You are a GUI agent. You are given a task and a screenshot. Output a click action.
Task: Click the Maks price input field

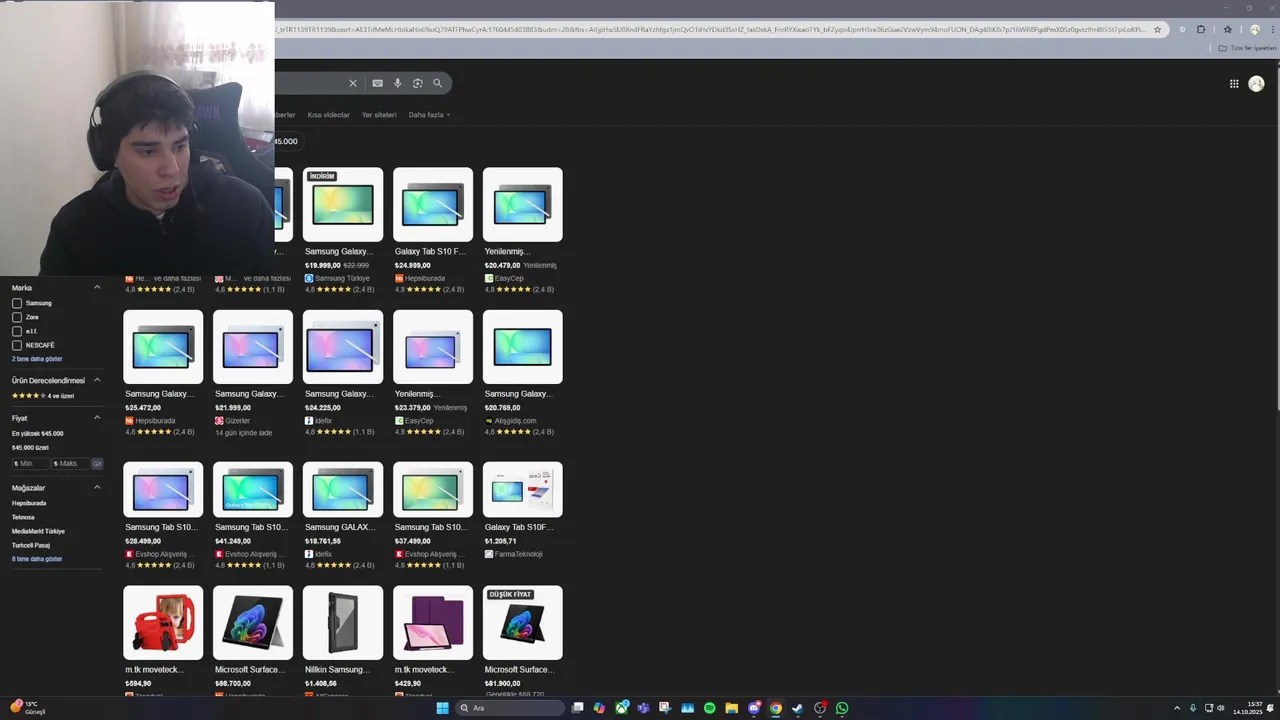click(69, 464)
